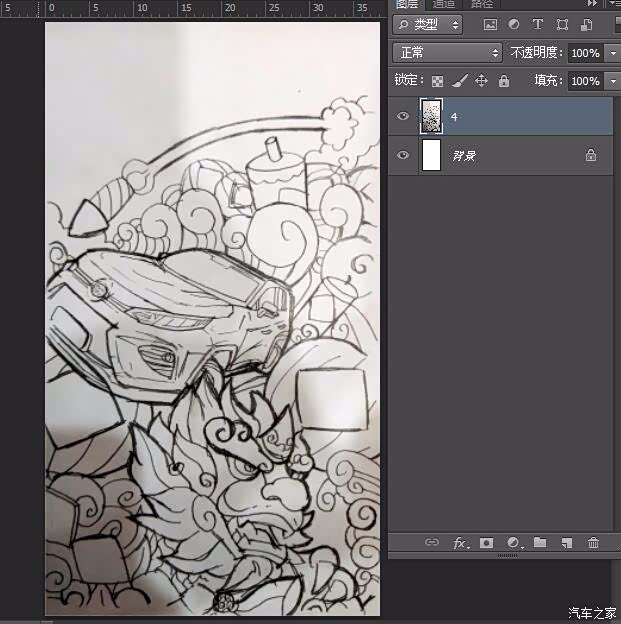Create new group folder icon
The width and height of the screenshot is (621, 624).
tap(540, 542)
